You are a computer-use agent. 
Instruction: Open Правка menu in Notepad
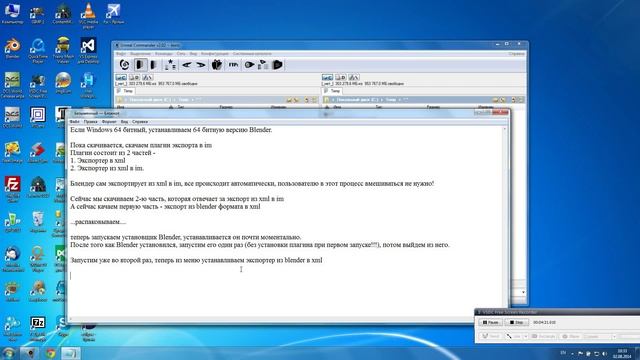(91, 122)
